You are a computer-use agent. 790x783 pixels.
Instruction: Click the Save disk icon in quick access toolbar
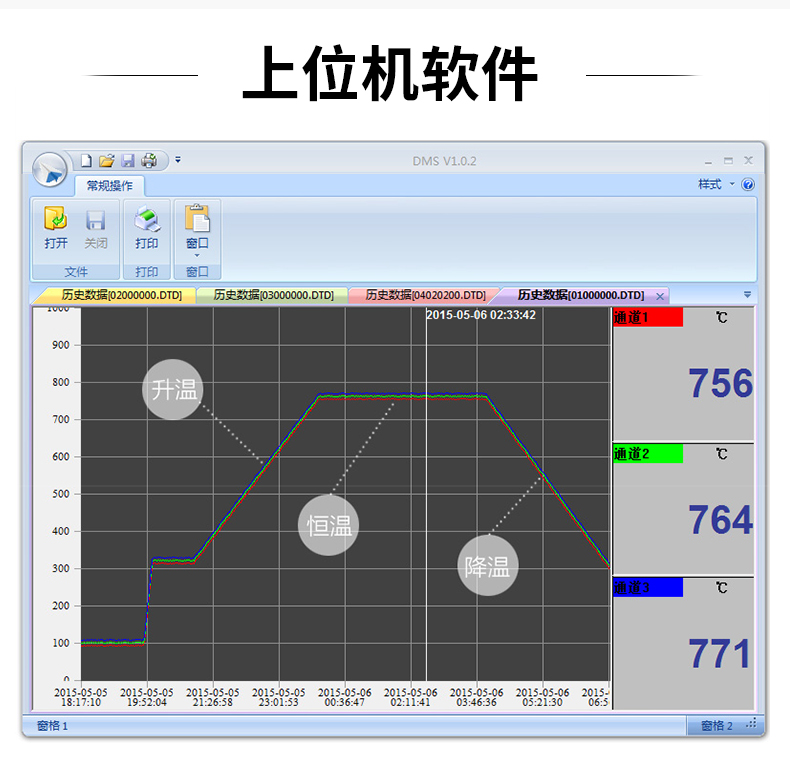click(x=128, y=160)
